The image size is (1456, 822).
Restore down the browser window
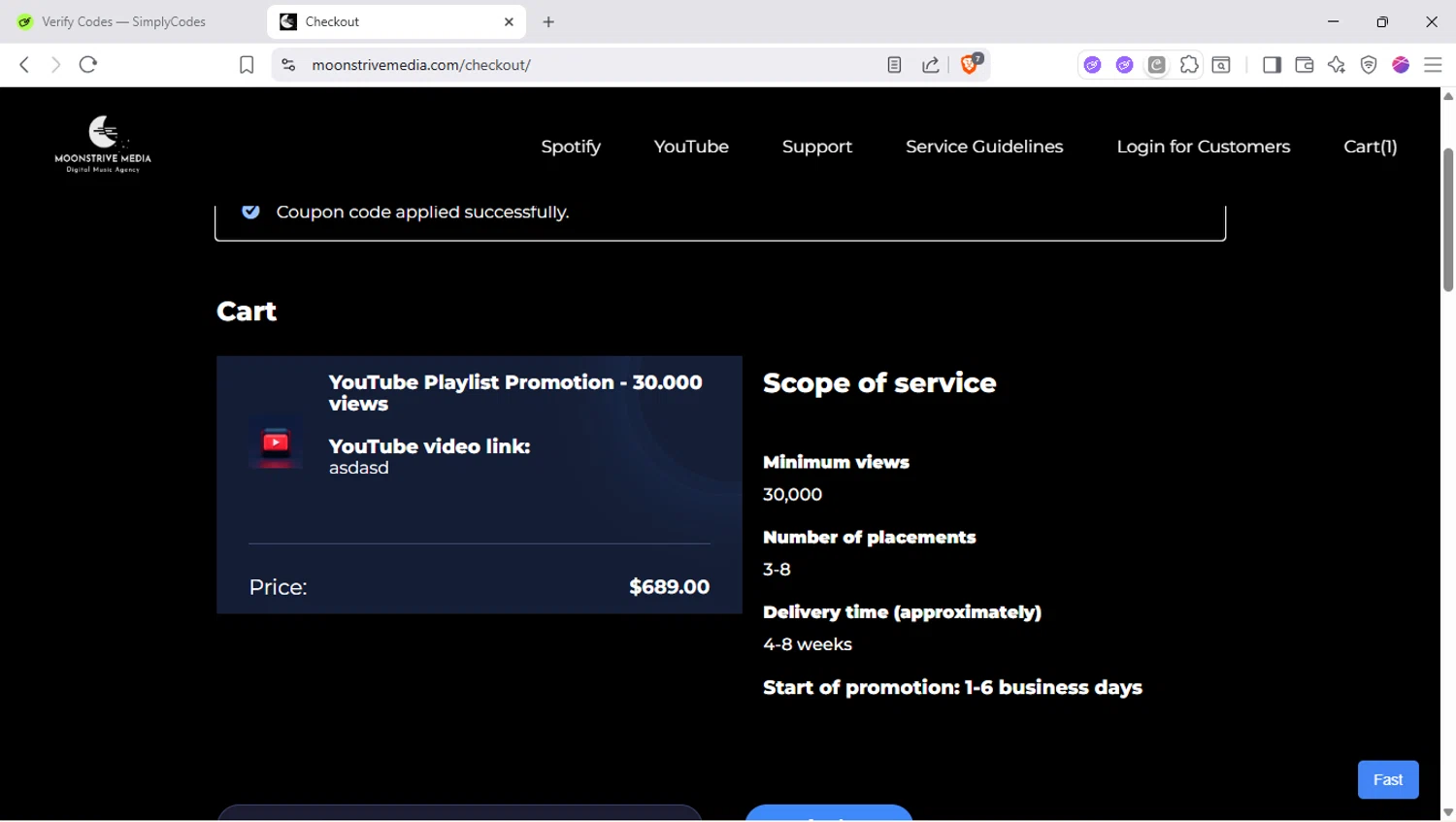(1382, 21)
